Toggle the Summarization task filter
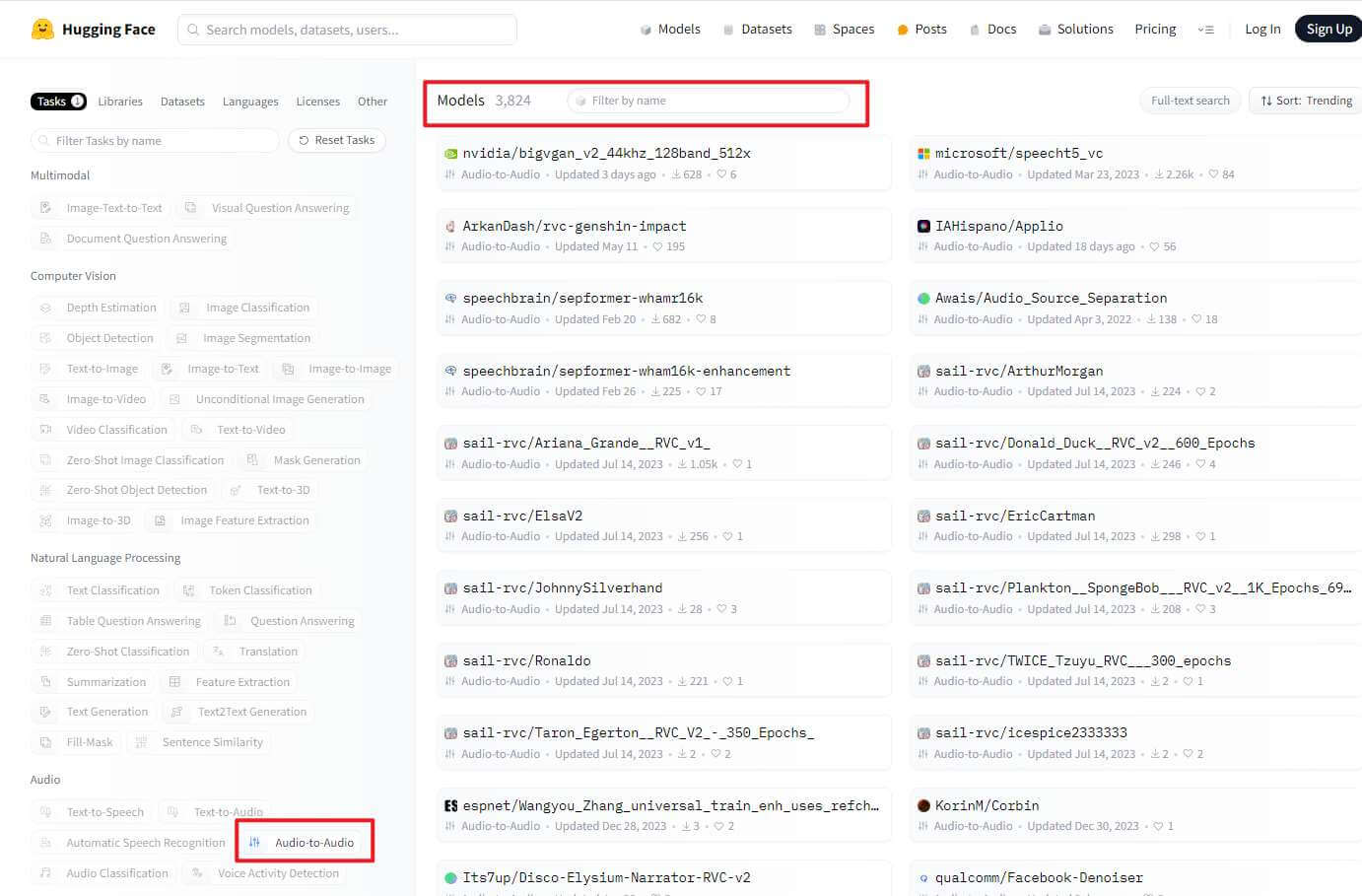The width and height of the screenshot is (1362, 896). [x=92, y=682]
